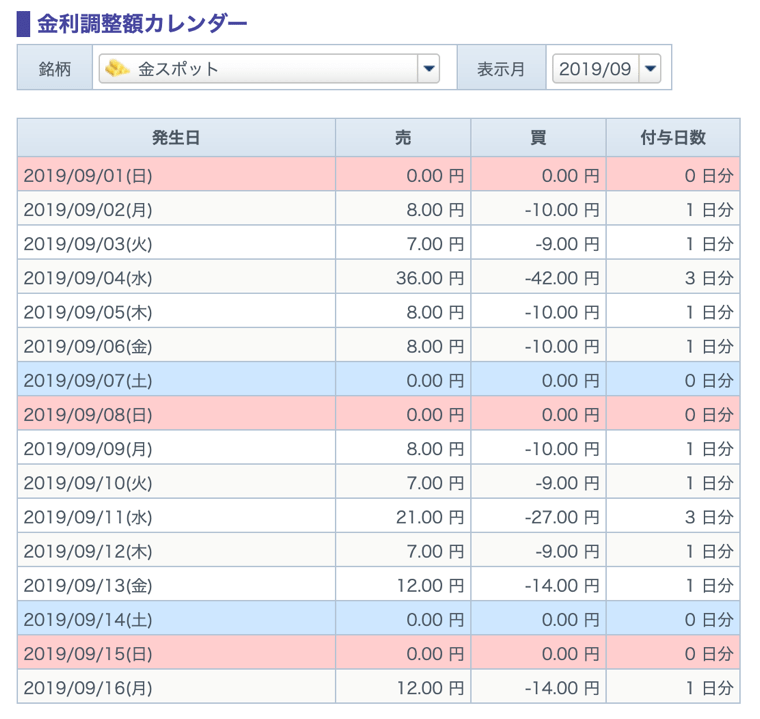Click the 銘柄 label cell
Screen dimensions: 760x719
click(55, 68)
